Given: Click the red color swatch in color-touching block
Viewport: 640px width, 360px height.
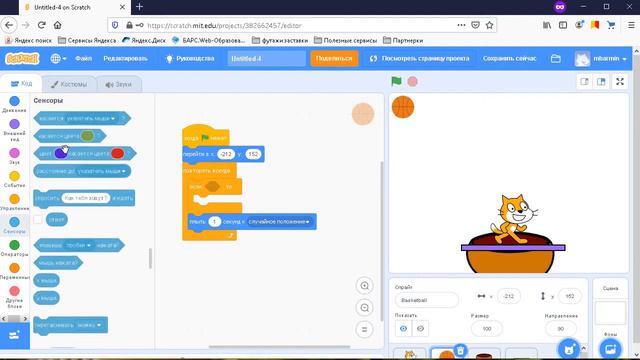Looking at the screenshot, I should tap(117, 153).
